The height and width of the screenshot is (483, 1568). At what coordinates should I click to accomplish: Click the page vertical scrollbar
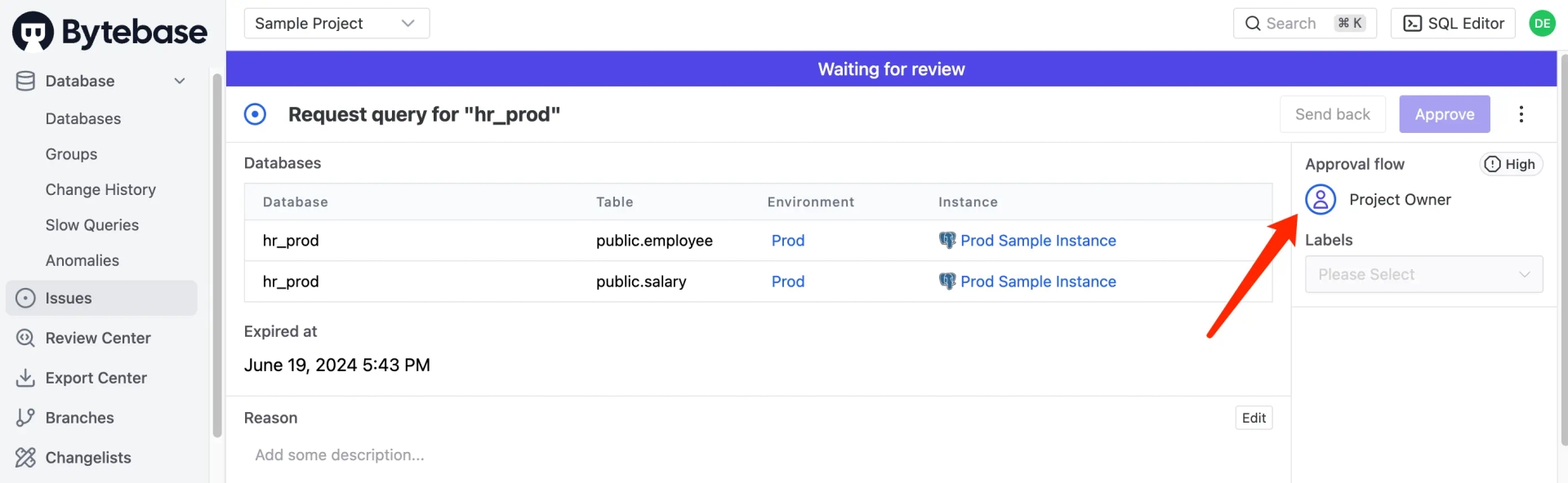[1563, 250]
